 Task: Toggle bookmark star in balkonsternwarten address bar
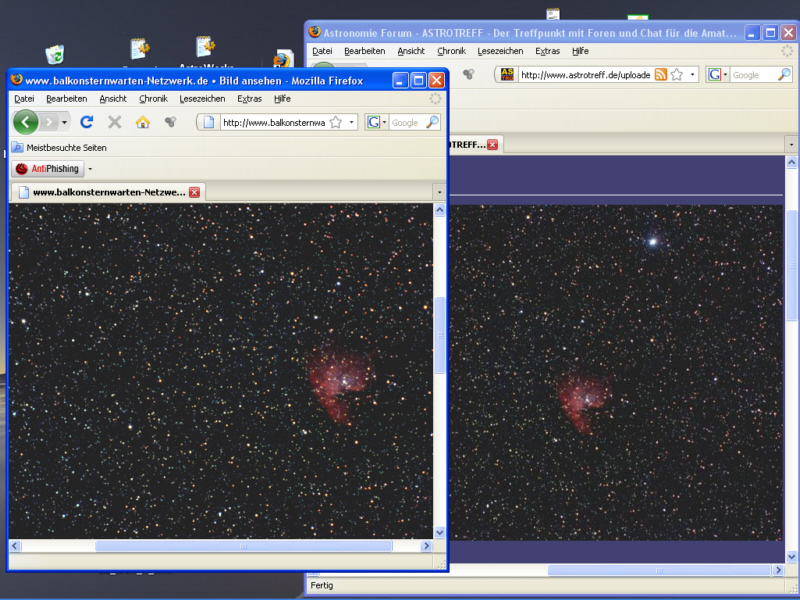click(336, 122)
